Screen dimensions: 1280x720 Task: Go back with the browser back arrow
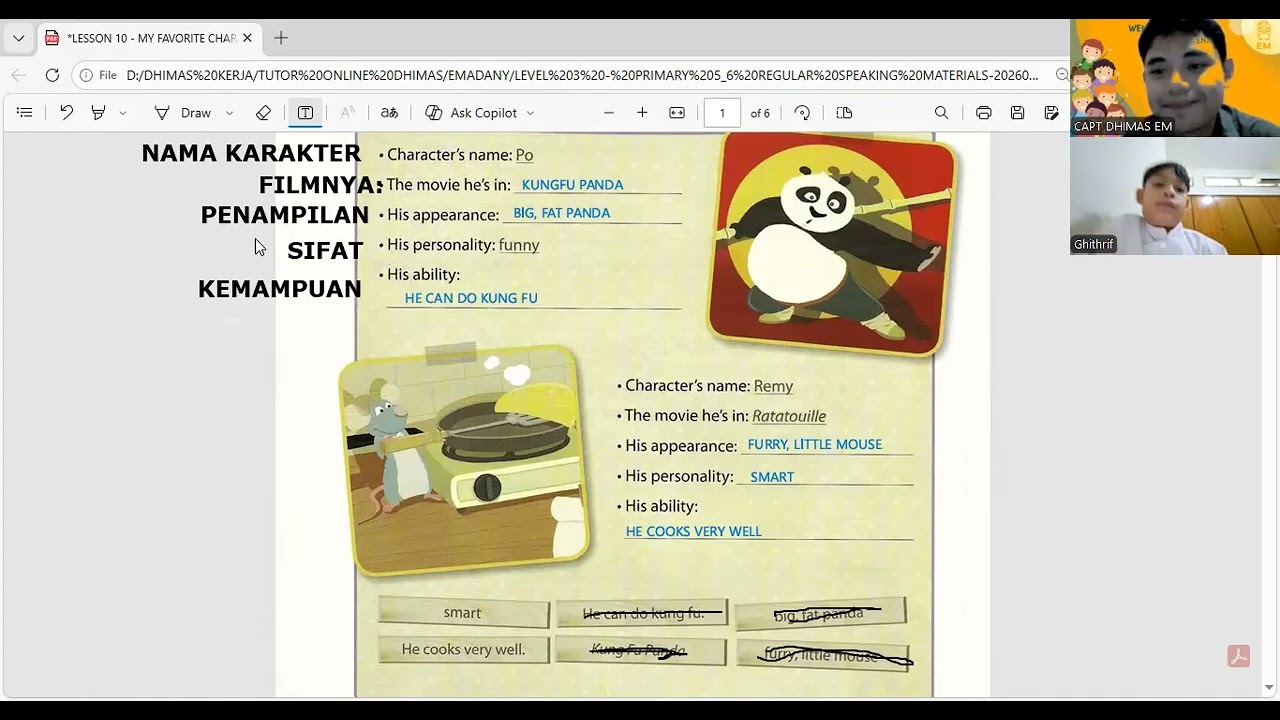[18, 75]
